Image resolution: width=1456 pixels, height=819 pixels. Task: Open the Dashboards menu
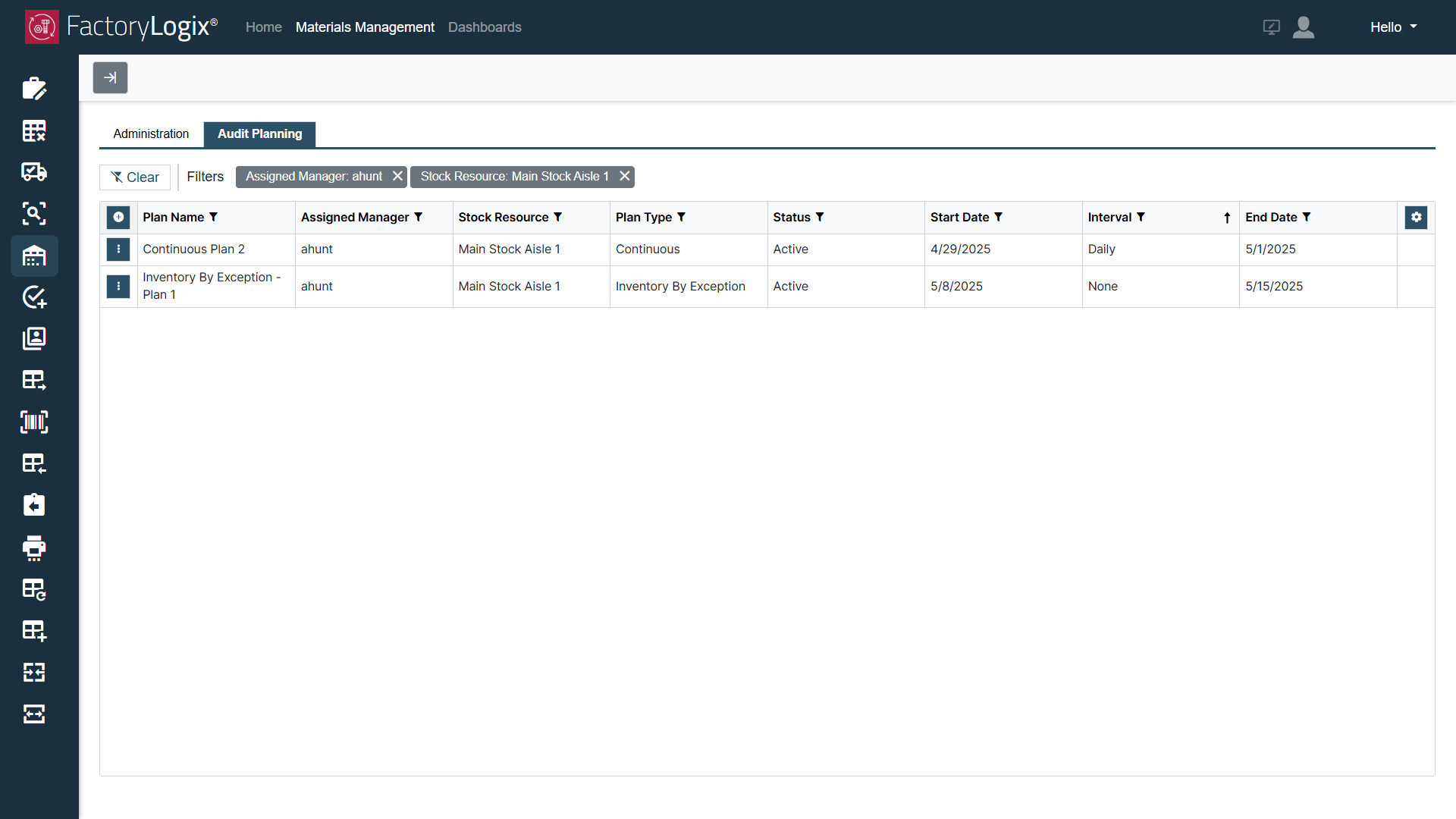(485, 27)
